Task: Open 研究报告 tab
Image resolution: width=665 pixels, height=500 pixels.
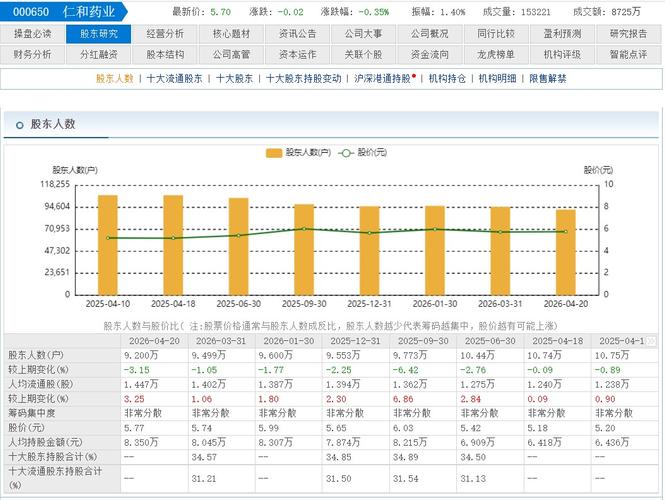Action: coord(628,34)
